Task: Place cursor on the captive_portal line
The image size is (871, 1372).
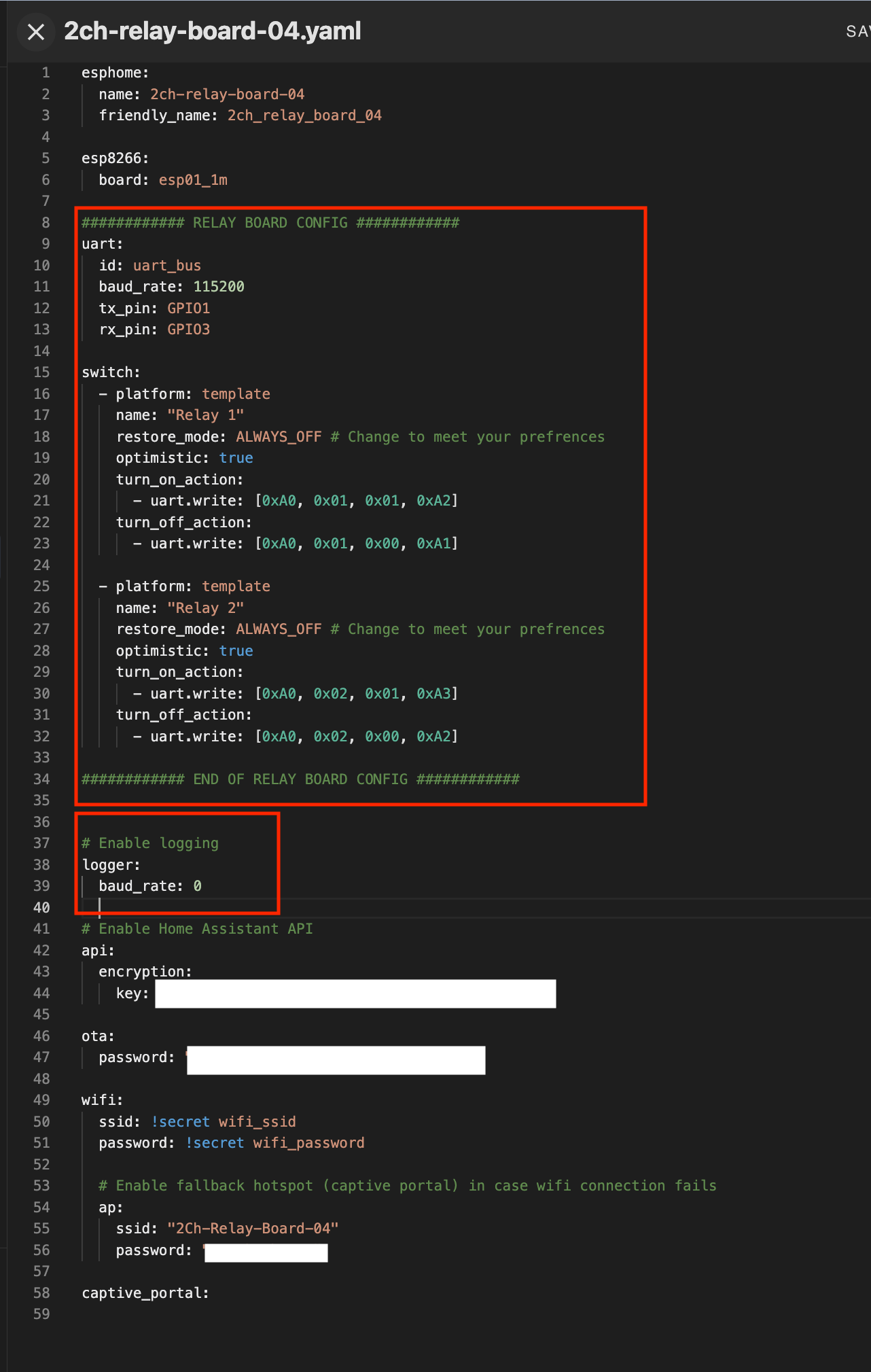Action: (145, 1293)
